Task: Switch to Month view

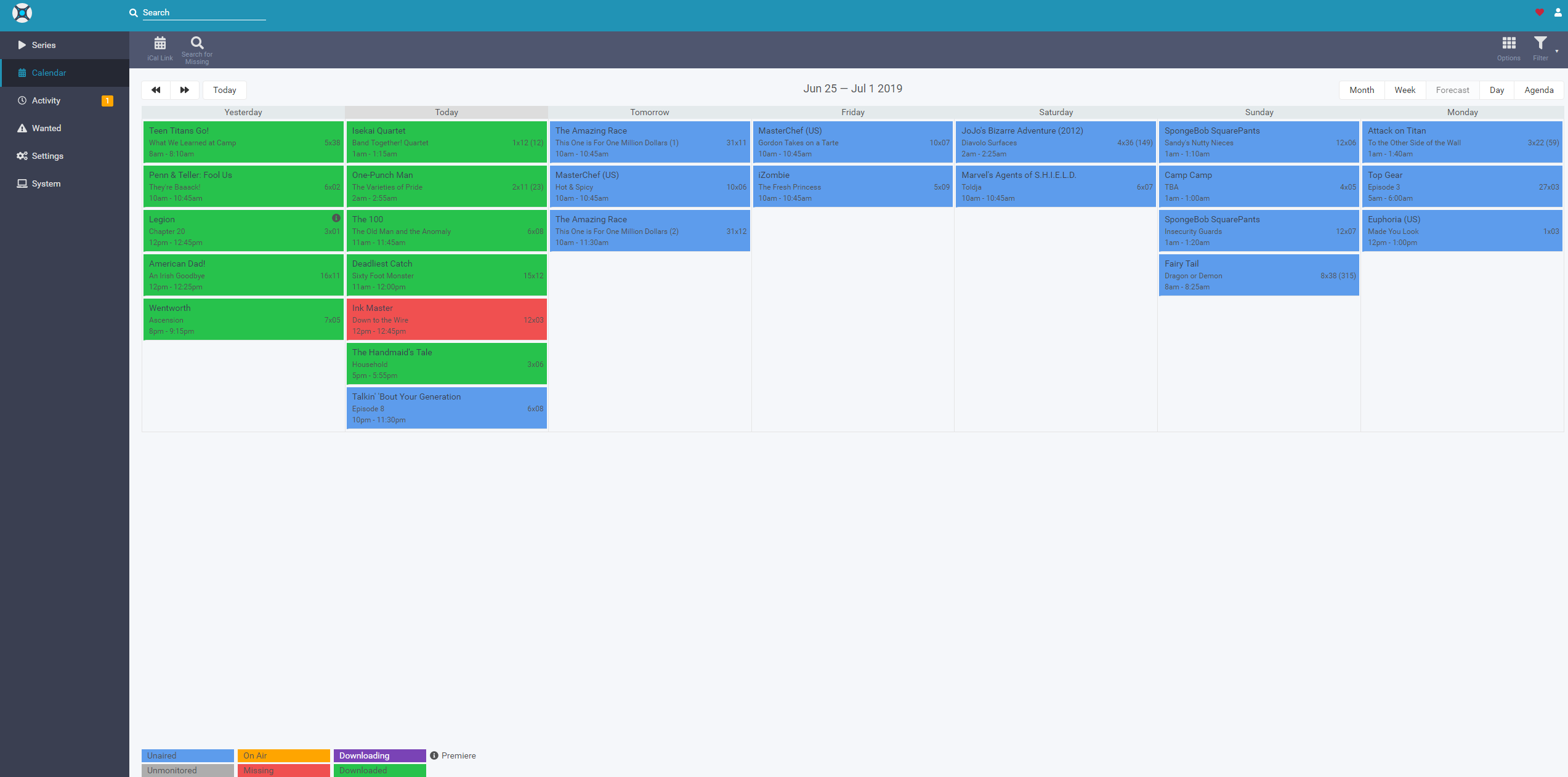Action: (x=1362, y=90)
